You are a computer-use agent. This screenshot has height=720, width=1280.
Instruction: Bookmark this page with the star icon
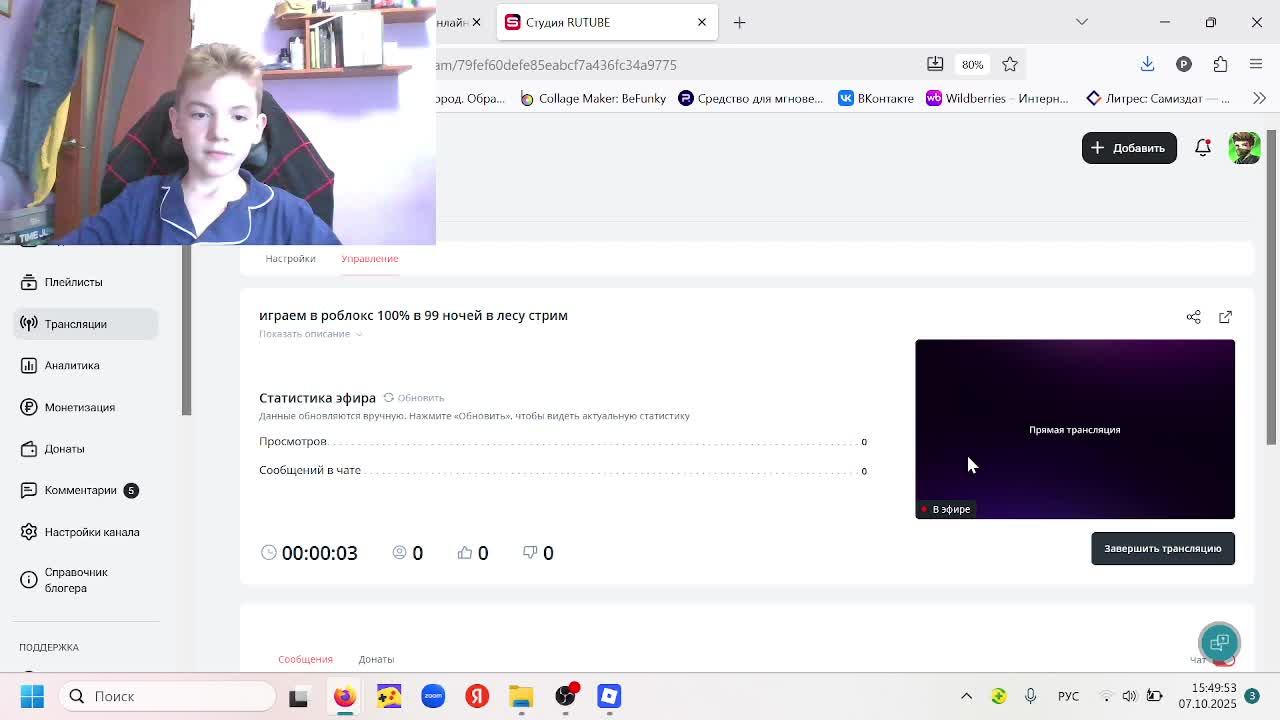pos(1010,65)
